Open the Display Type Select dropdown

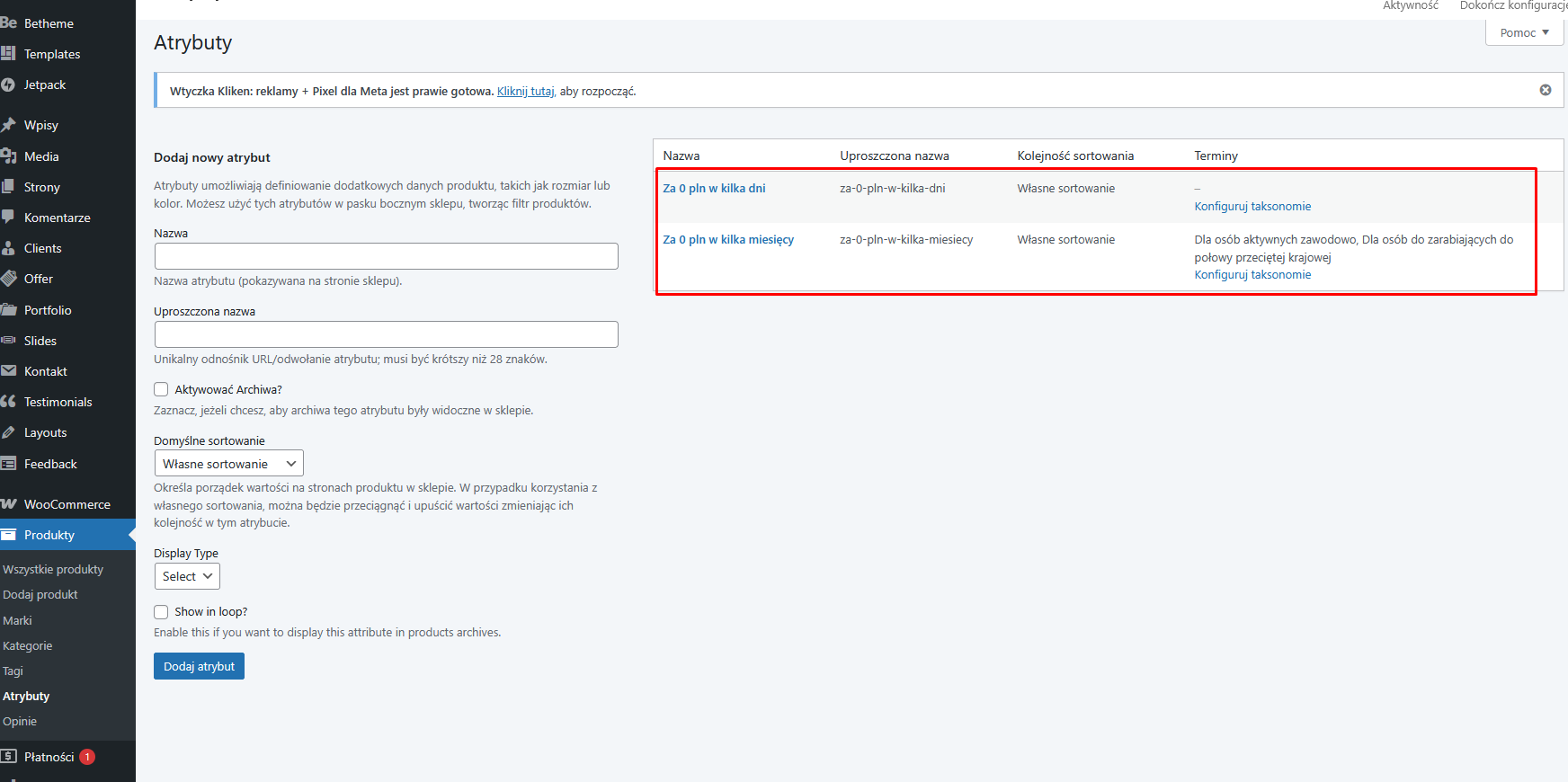coord(187,576)
